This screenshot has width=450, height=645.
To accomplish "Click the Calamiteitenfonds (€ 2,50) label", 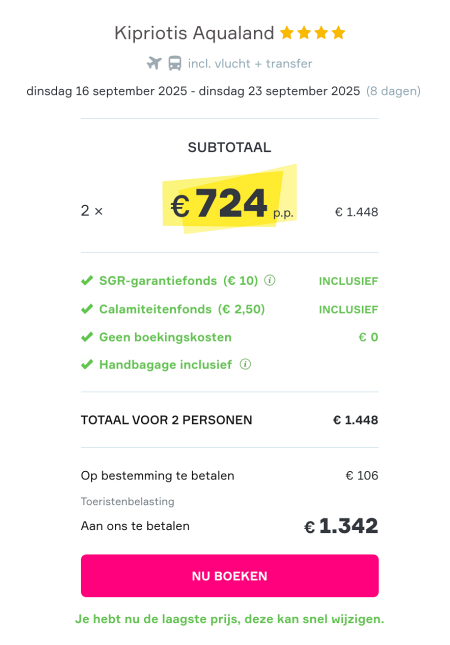I will (182, 309).
